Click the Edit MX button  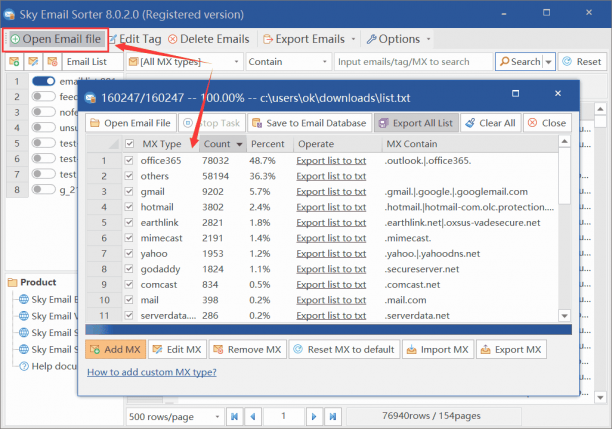tap(177, 349)
